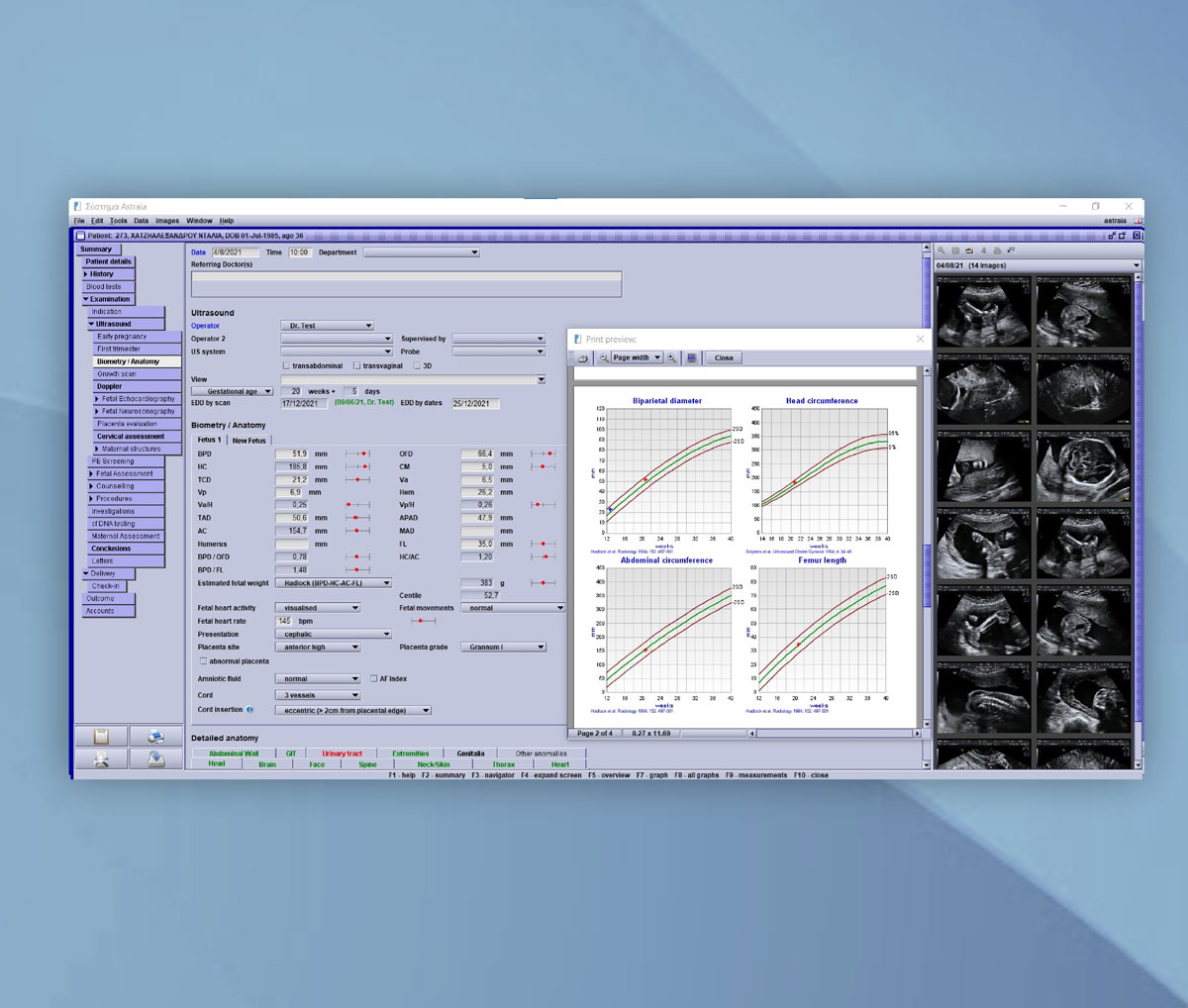1188x1008 pixels.
Task: Click the Close button in Print preview
Action: [x=725, y=357]
